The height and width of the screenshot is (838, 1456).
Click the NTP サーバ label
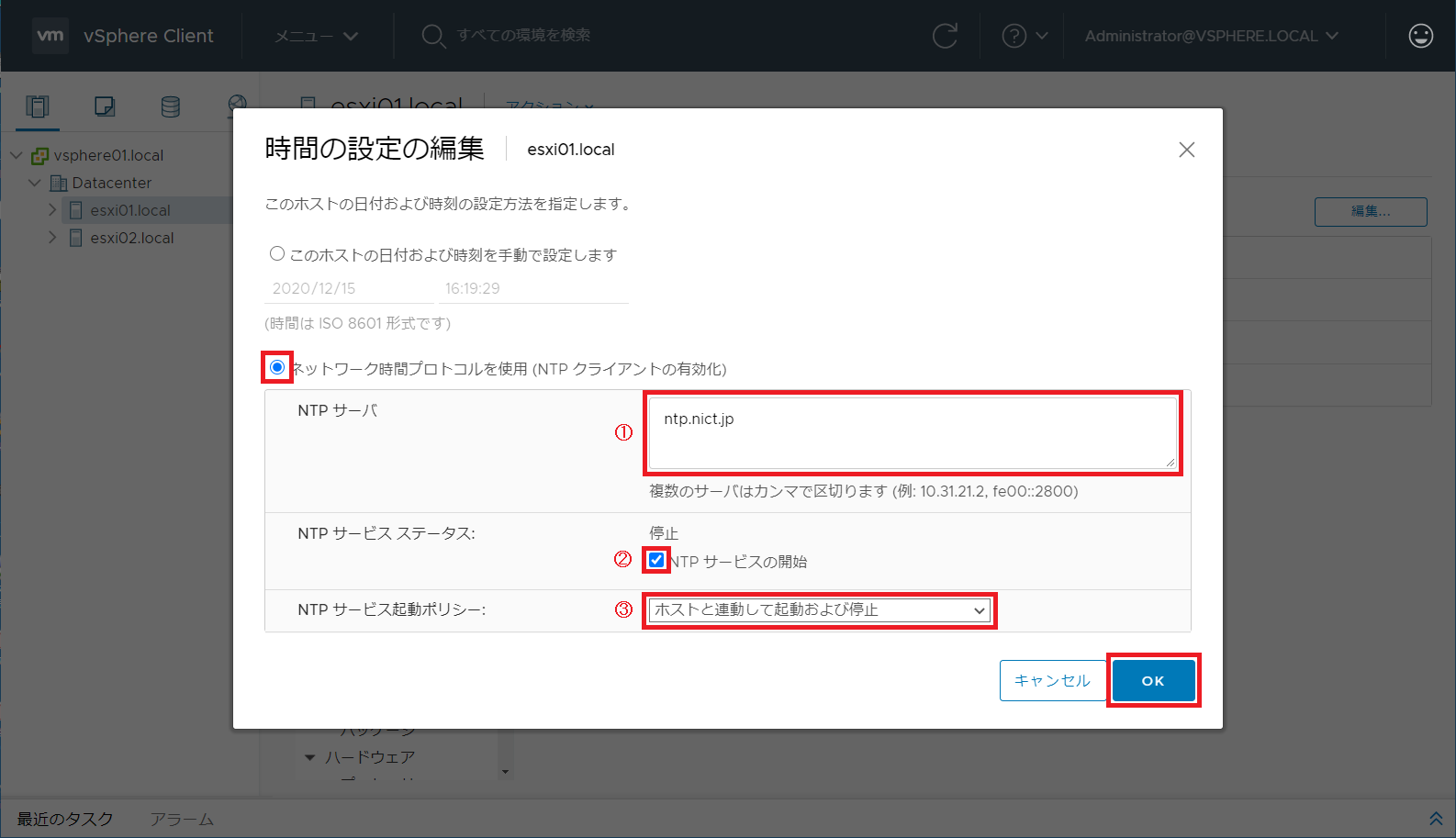coord(338,410)
